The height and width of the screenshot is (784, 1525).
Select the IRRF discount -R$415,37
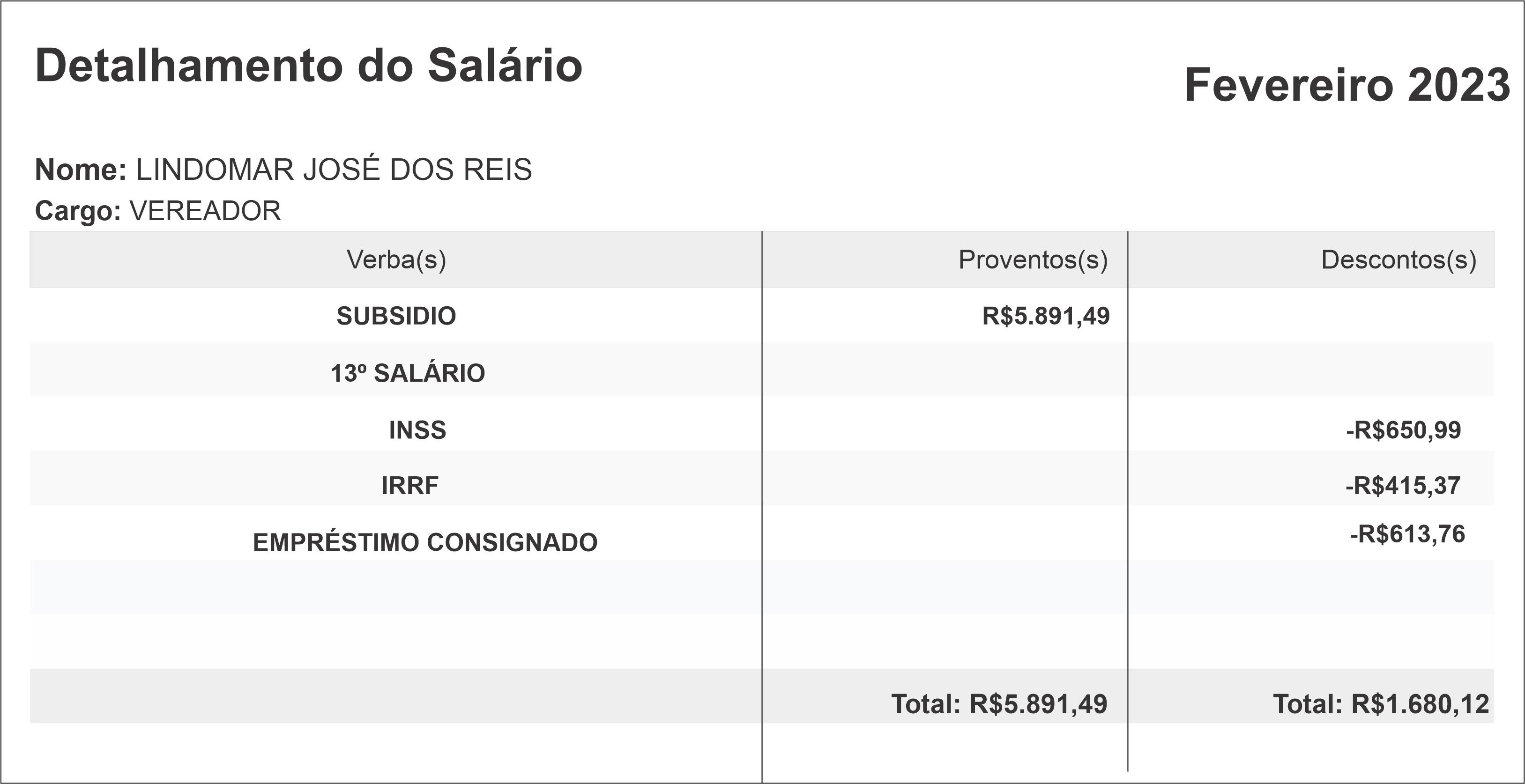pyautogui.click(x=1402, y=486)
